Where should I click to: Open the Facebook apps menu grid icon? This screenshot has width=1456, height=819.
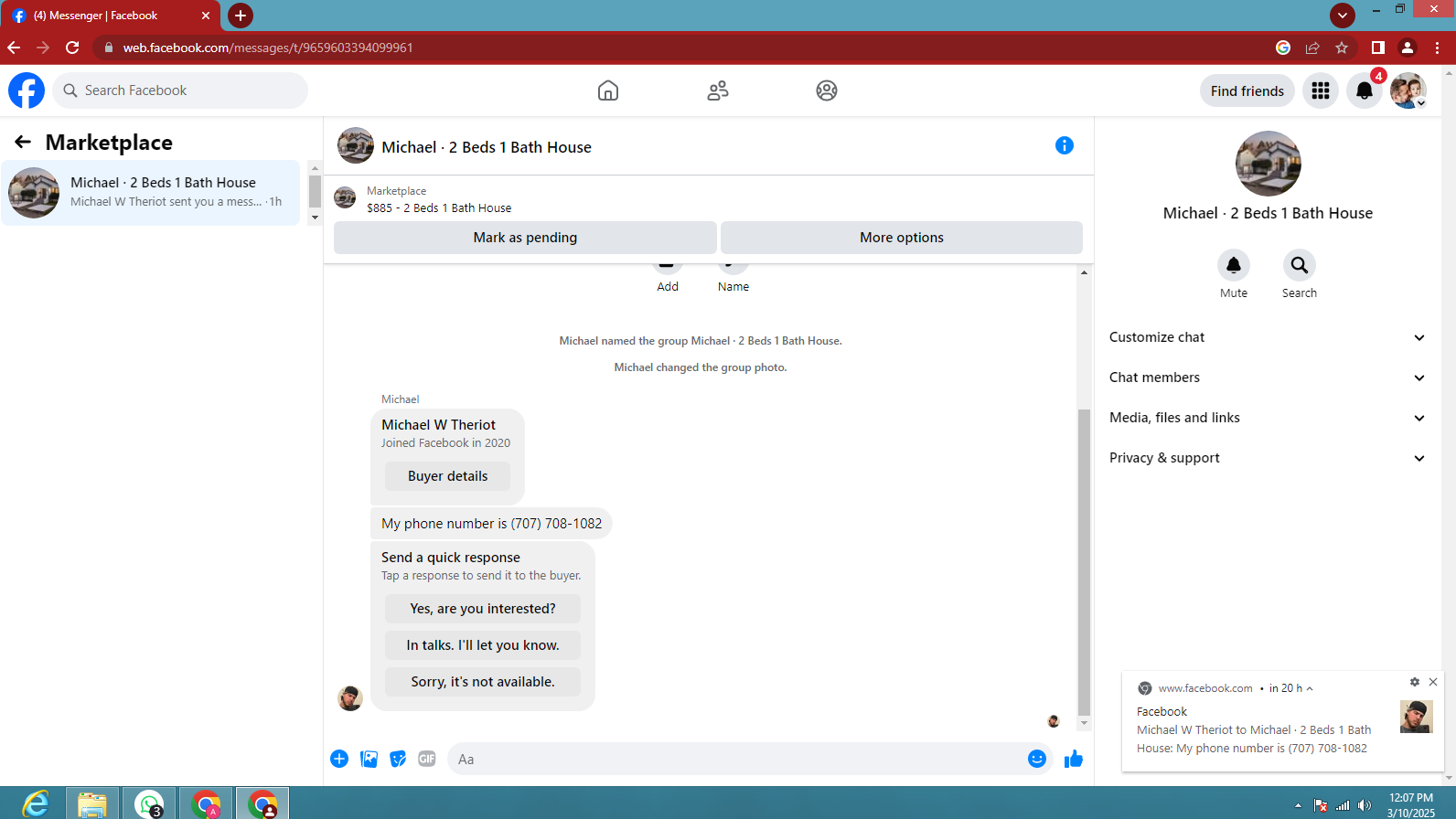coord(1321,90)
